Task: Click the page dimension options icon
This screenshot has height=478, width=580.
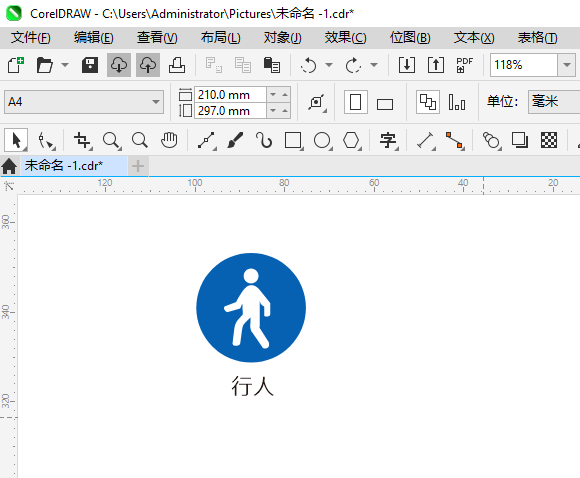Action: pos(317,102)
